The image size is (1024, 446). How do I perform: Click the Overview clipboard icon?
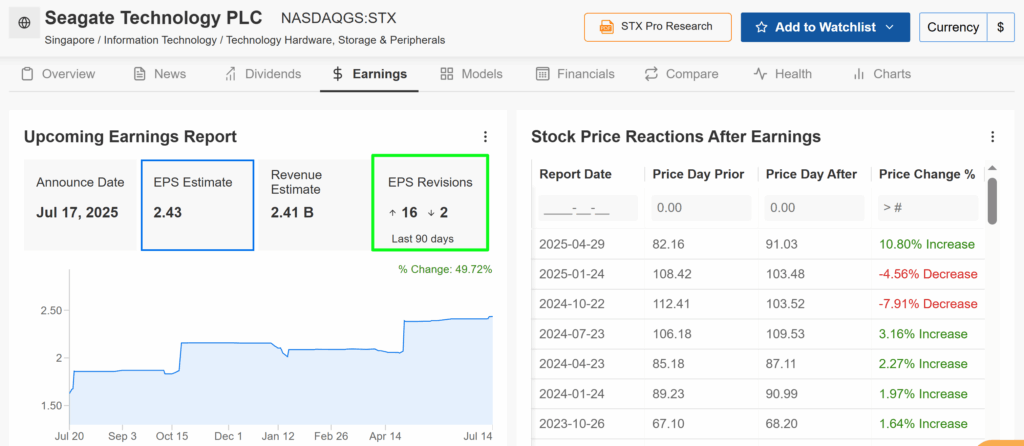[27, 74]
